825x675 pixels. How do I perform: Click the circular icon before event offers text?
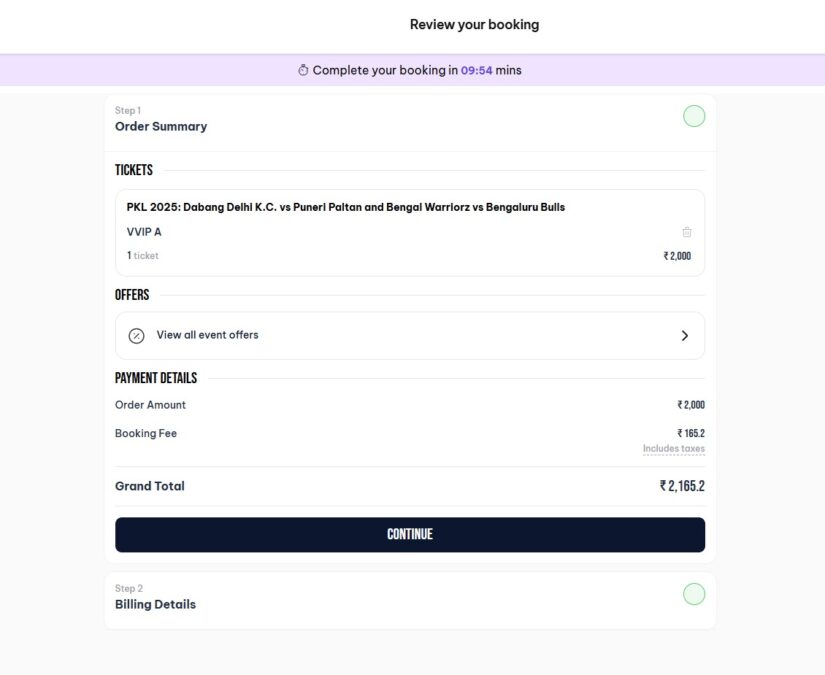click(135, 335)
